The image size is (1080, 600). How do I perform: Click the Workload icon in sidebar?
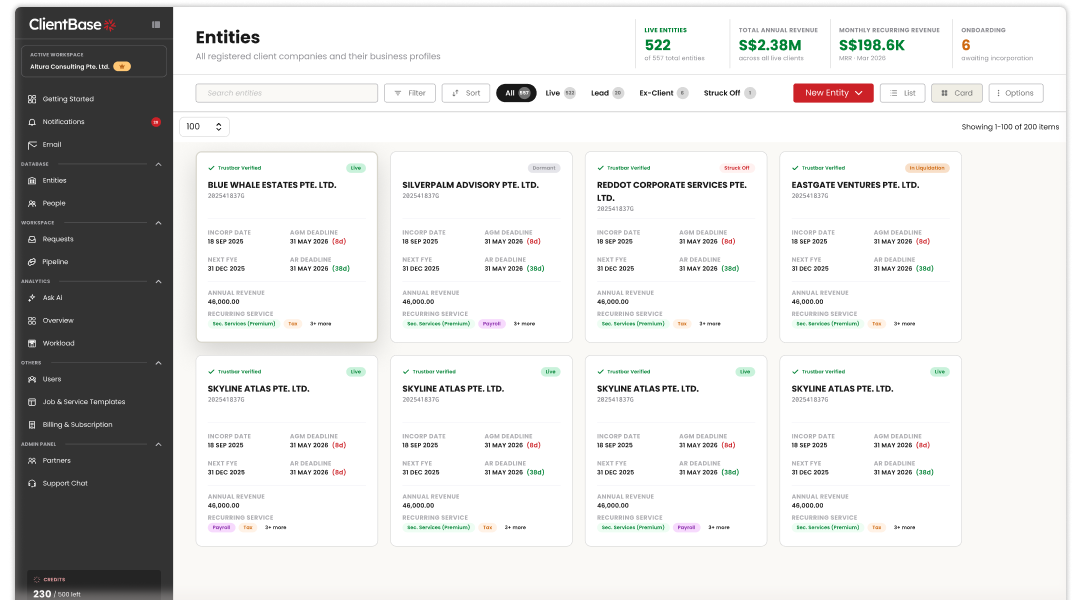click(32, 343)
